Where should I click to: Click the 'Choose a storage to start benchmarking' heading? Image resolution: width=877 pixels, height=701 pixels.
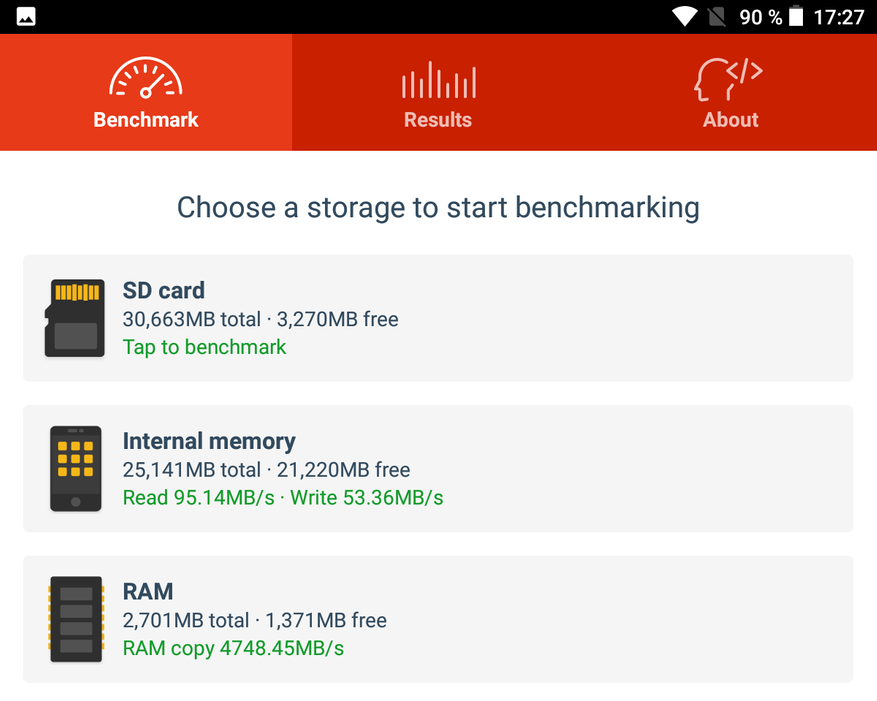pyautogui.click(x=438, y=208)
